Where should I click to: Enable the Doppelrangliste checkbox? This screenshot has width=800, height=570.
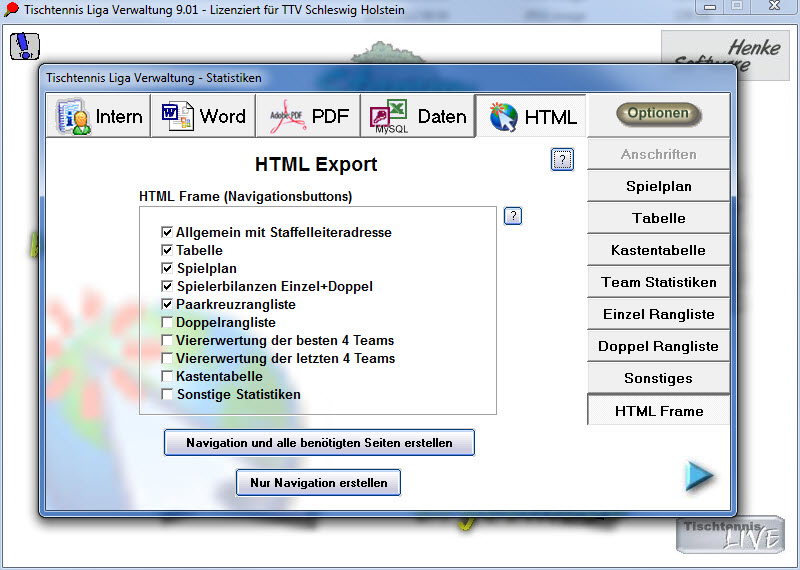pos(167,322)
